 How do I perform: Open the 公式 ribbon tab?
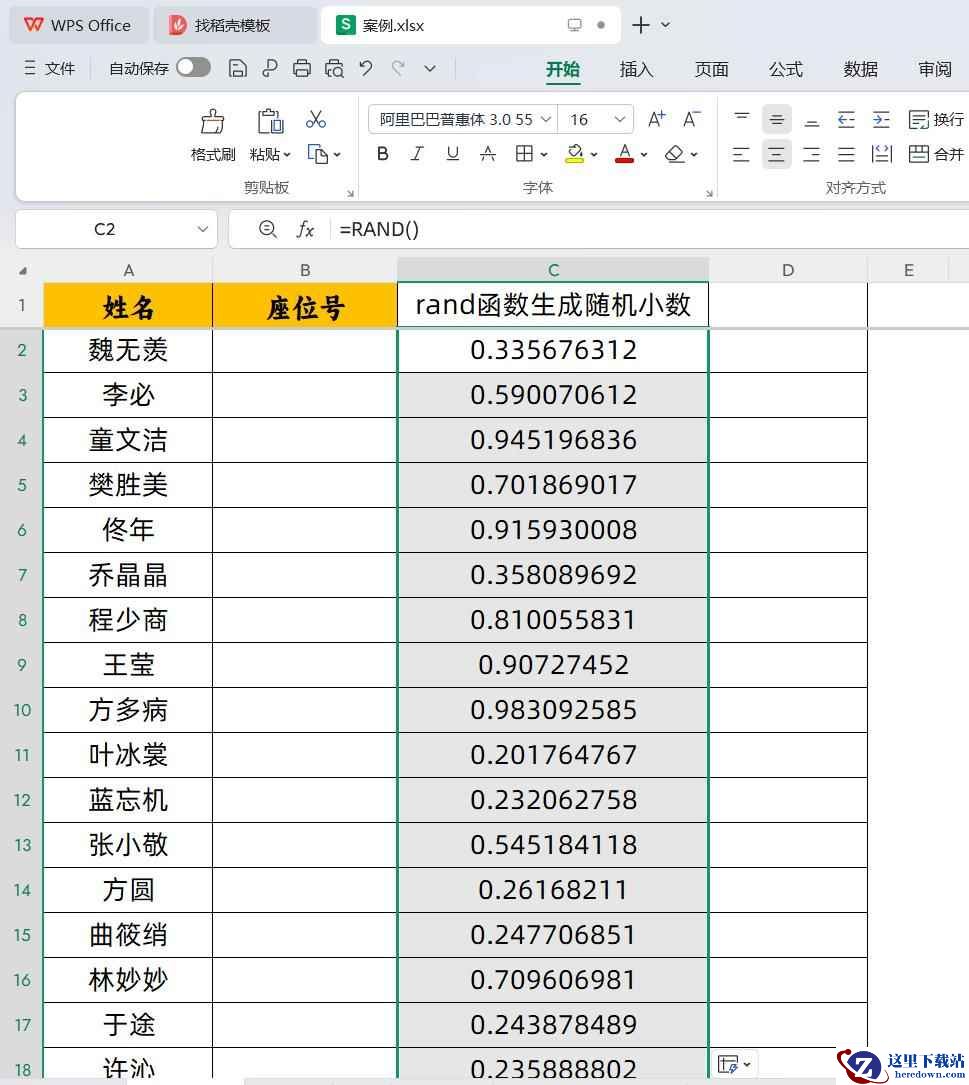[x=785, y=69]
